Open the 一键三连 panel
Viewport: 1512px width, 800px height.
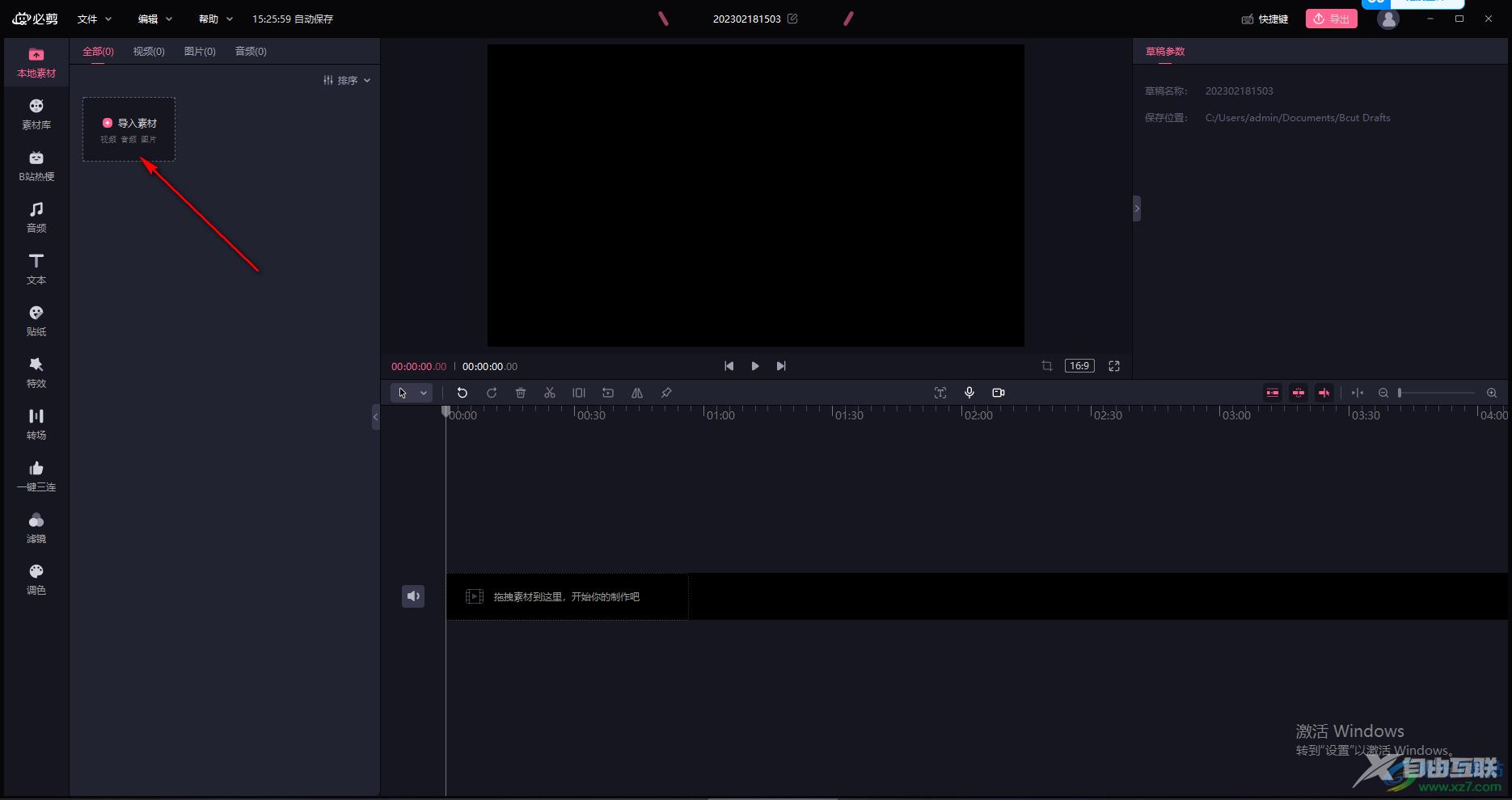pos(36,476)
